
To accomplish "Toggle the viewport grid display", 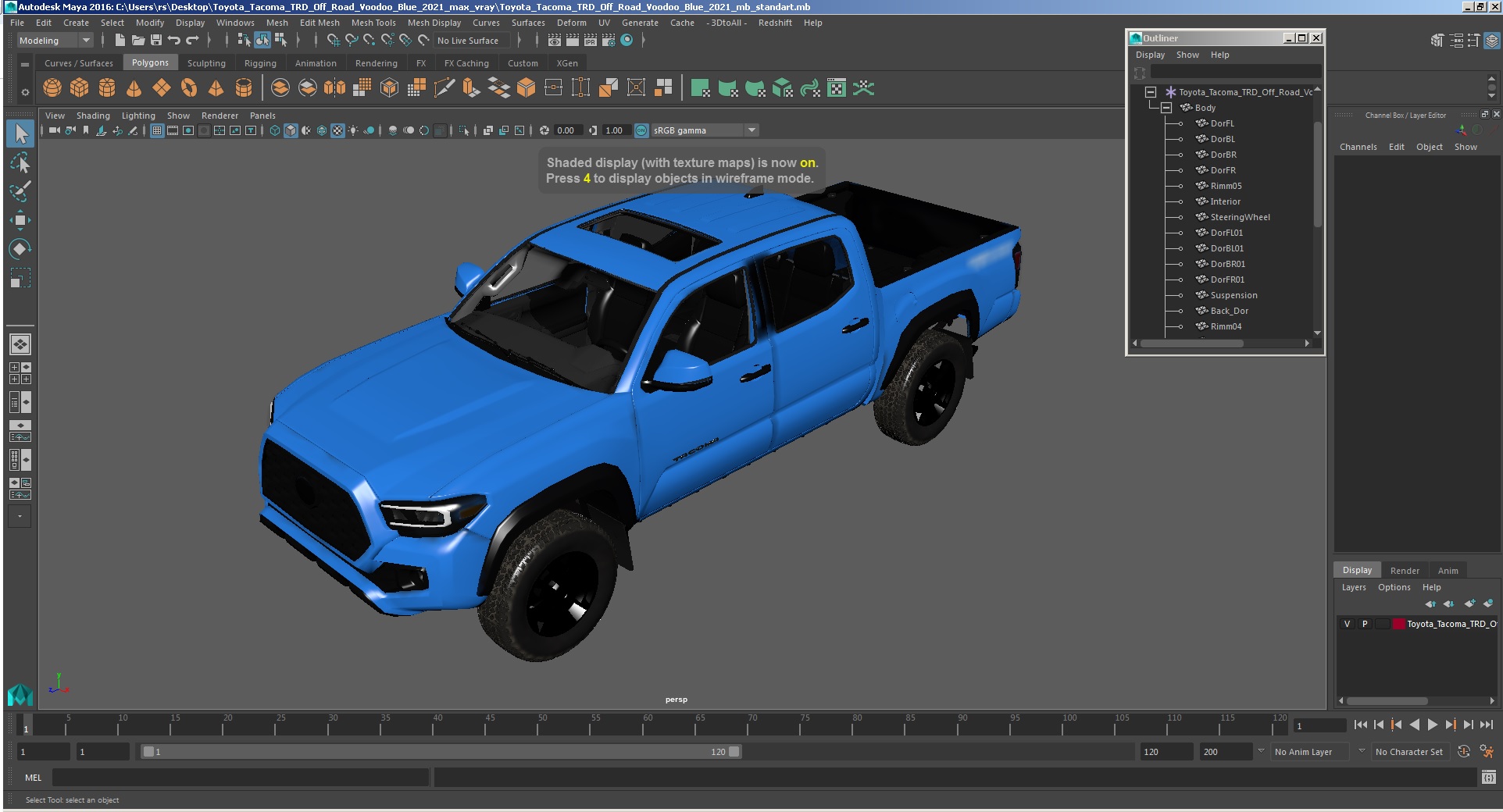I will tap(157, 130).
